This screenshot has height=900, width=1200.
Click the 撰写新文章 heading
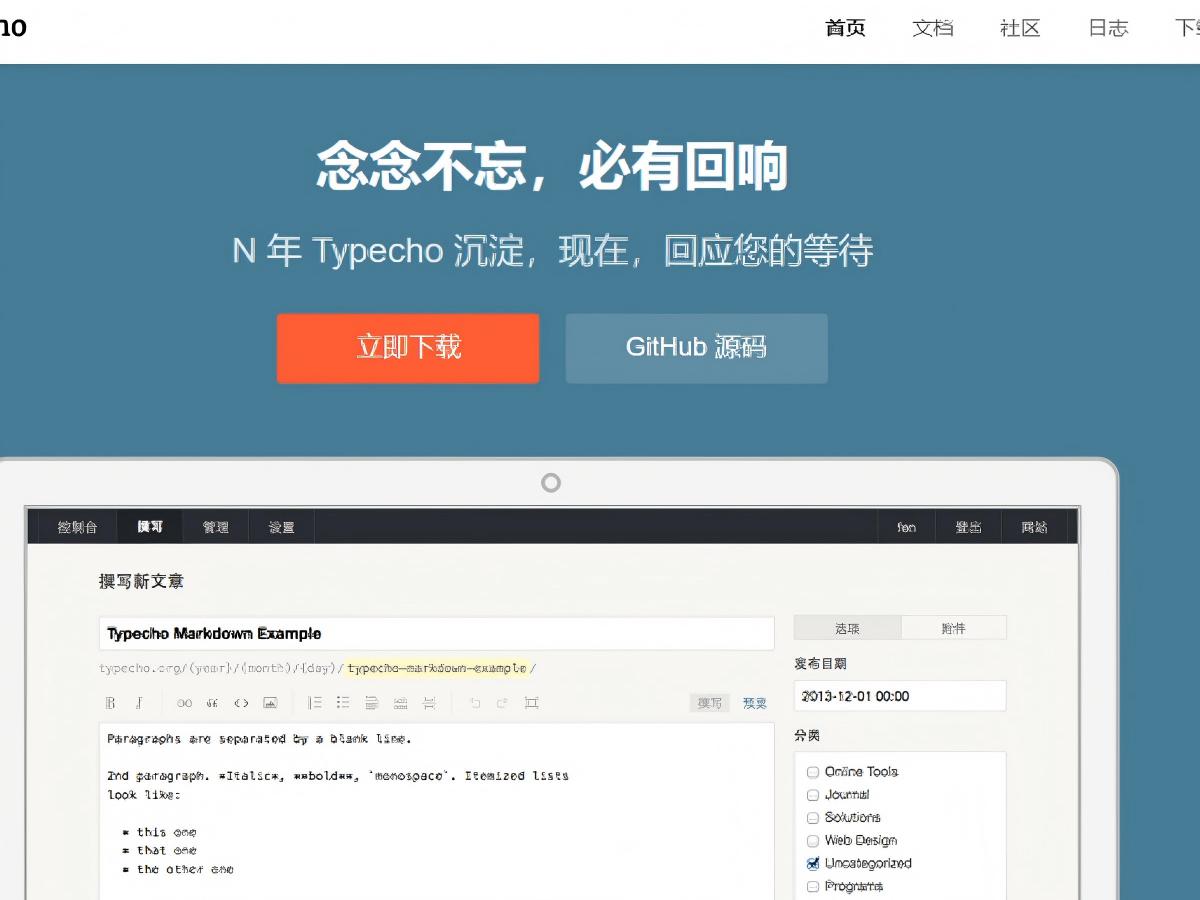[141, 581]
